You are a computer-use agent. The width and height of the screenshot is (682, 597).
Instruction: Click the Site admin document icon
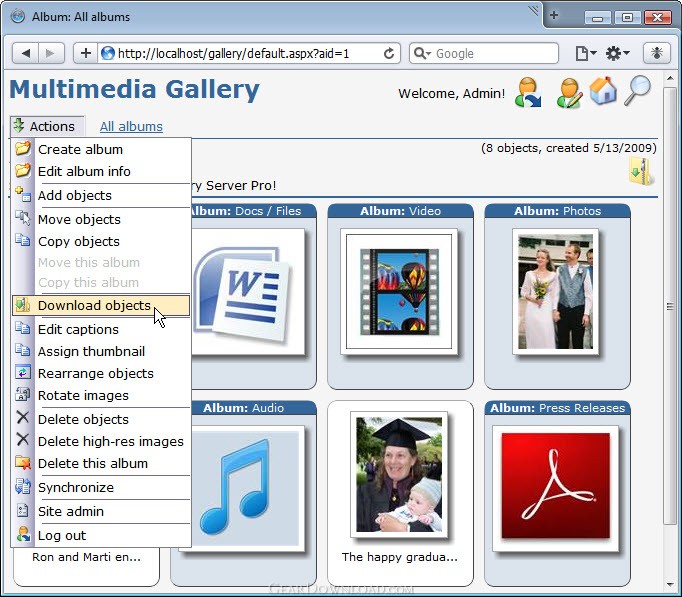(23, 510)
